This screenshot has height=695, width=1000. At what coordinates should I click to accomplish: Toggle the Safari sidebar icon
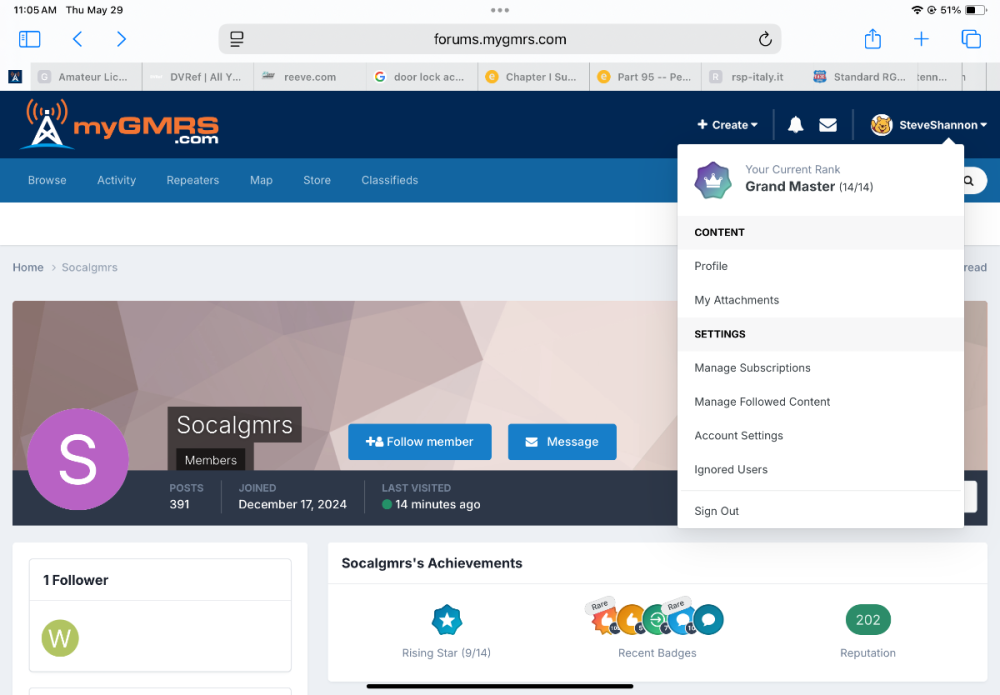(x=30, y=39)
